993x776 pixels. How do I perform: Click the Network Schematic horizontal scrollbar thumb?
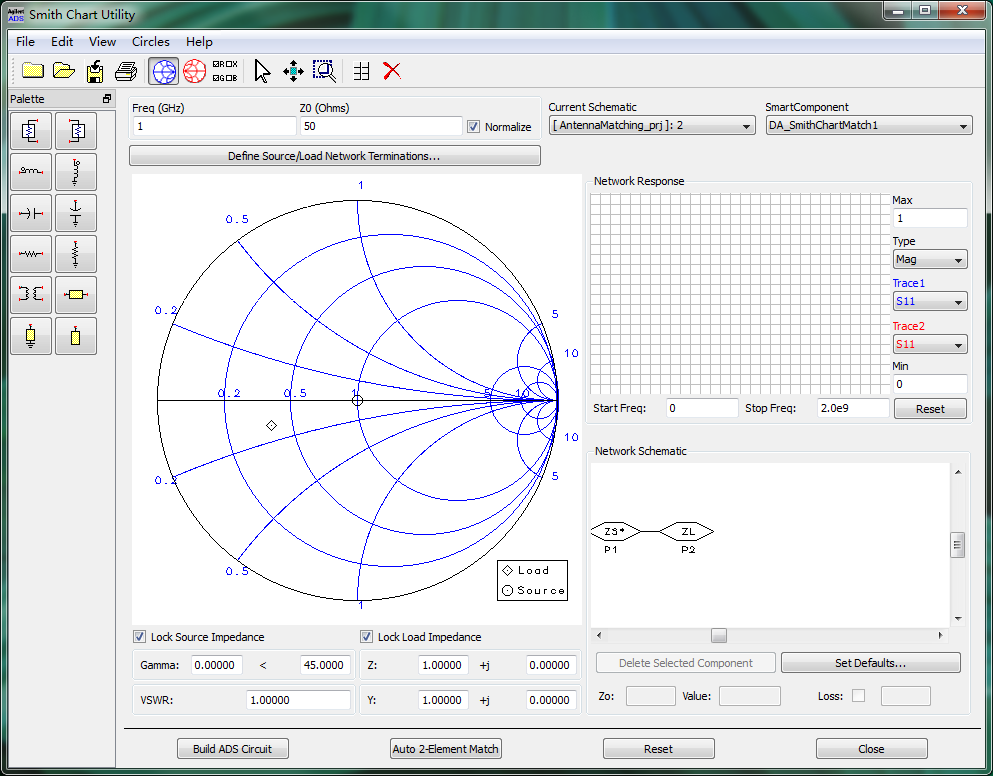point(719,635)
